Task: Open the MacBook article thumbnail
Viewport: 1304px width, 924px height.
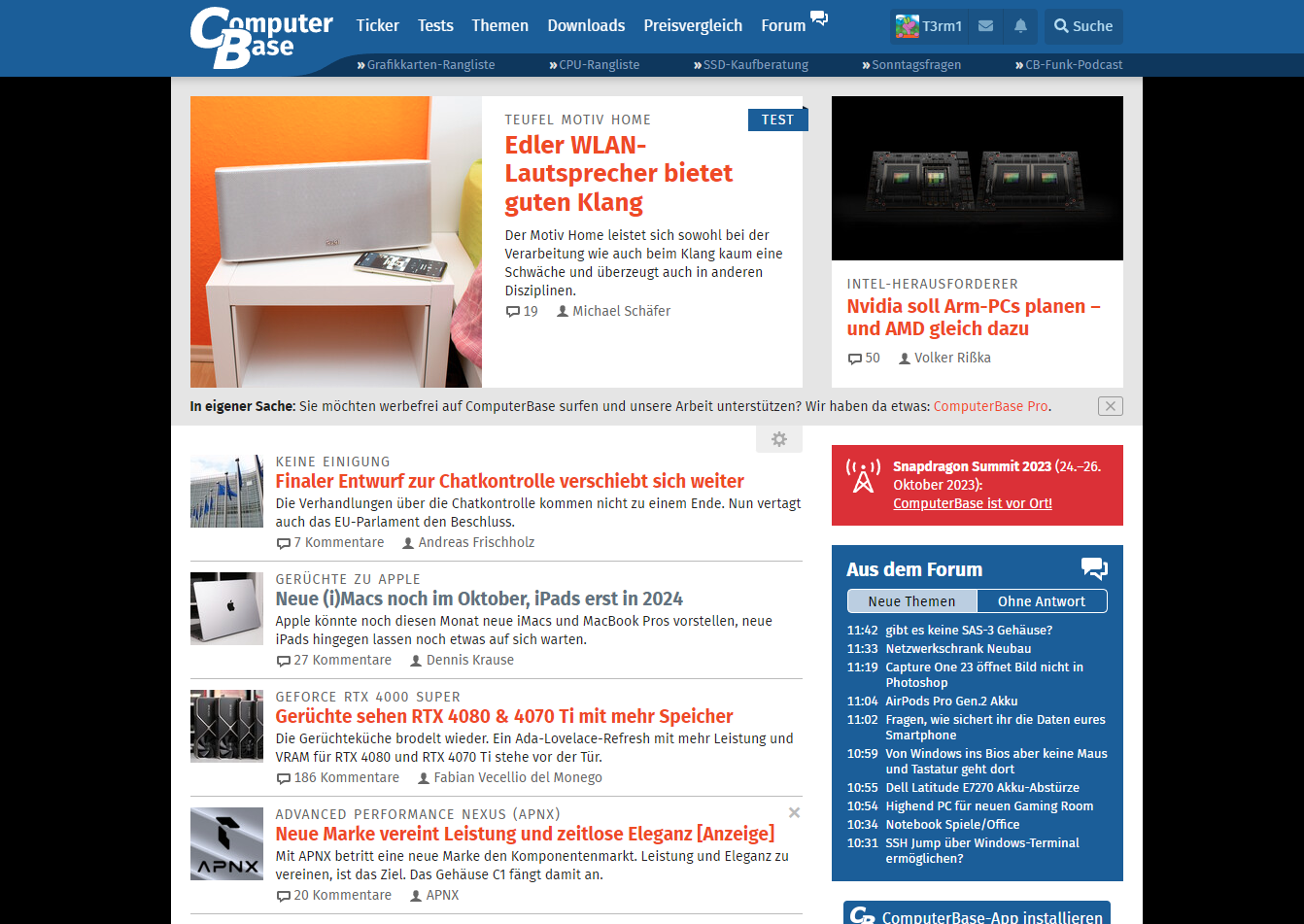Action: tap(226, 608)
